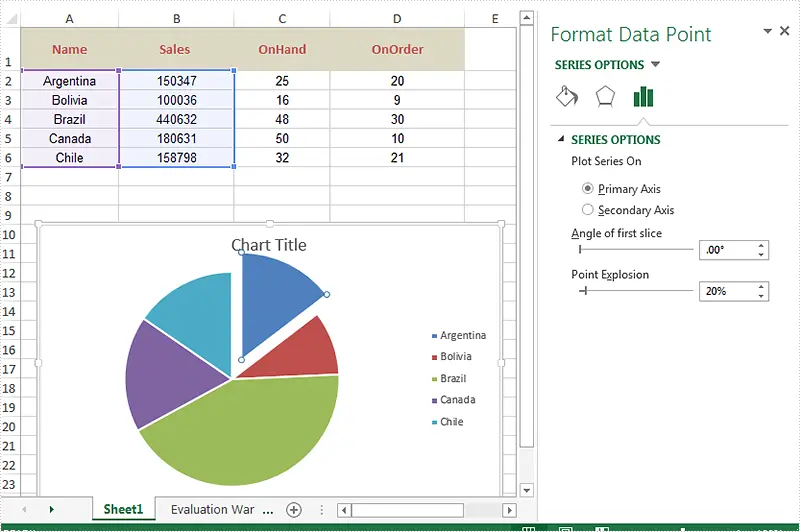Screen dimensions: 800x532
Task: Add a new sheet with plus icon
Action: [294, 509]
